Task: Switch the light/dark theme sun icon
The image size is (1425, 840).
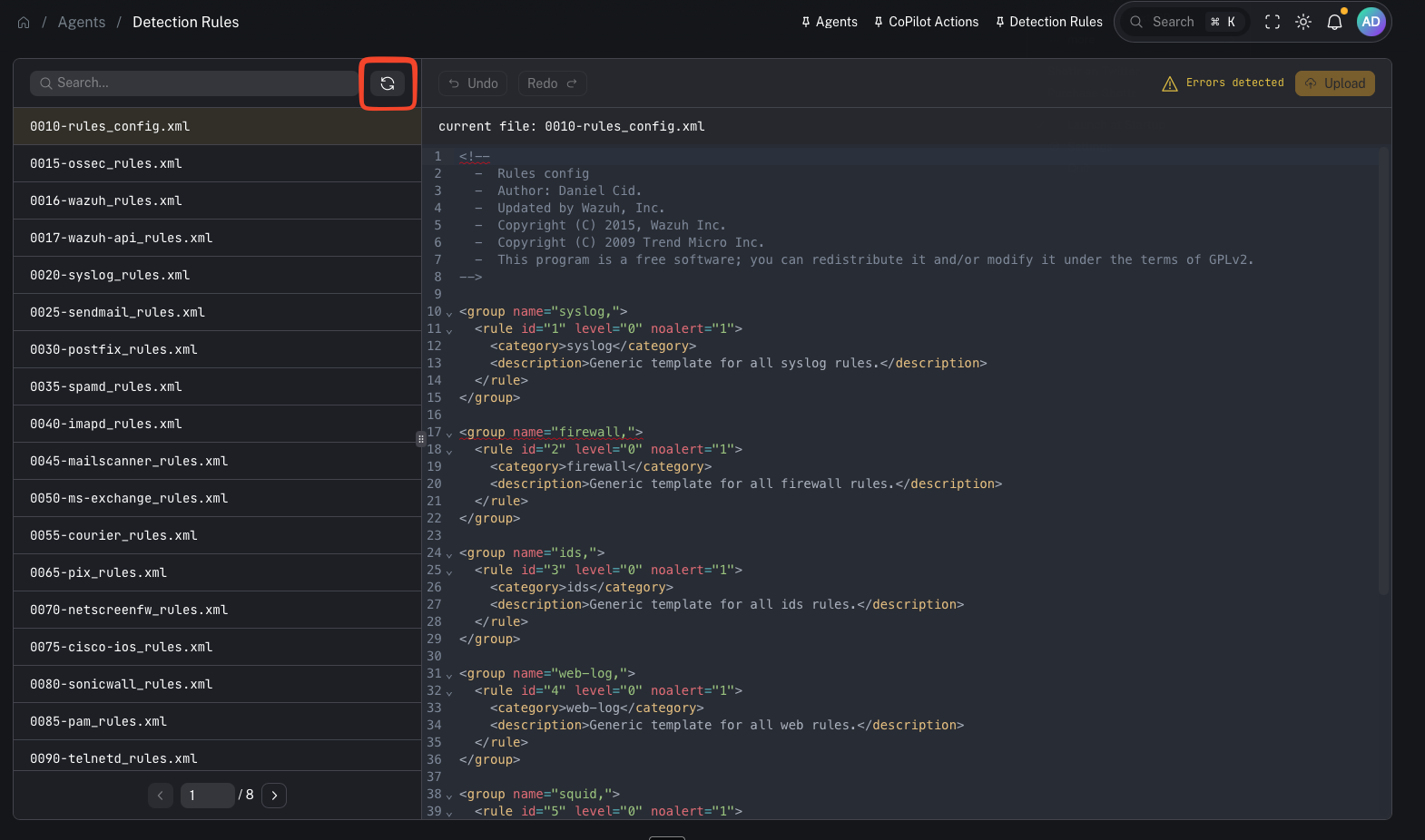Action: tap(1303, 22)
